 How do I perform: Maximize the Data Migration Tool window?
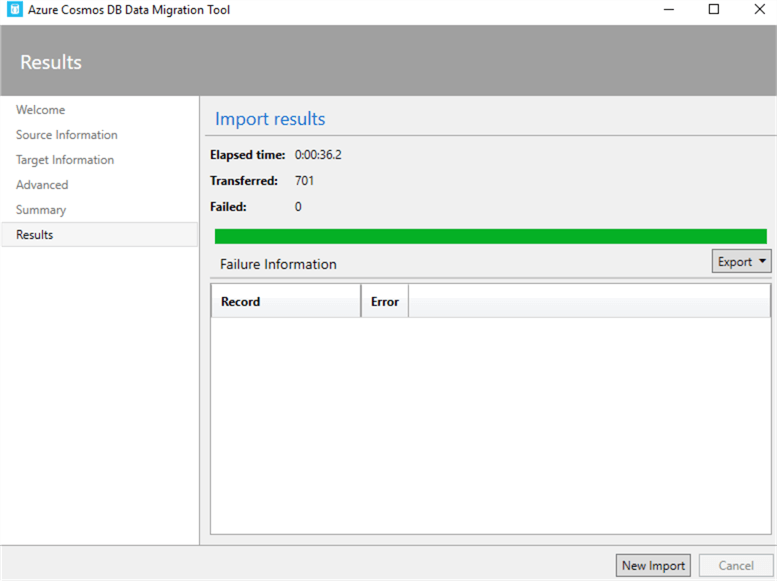[x=714, y=9]
